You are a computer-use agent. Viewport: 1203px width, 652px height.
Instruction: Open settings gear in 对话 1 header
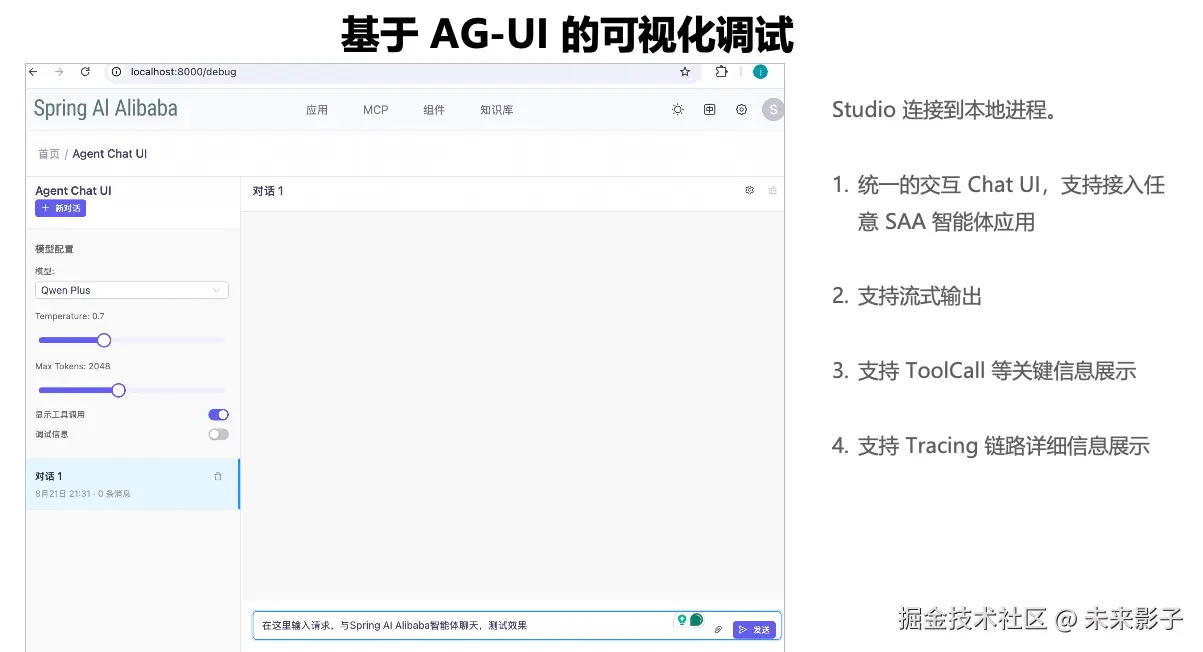(x=750, y=190)
